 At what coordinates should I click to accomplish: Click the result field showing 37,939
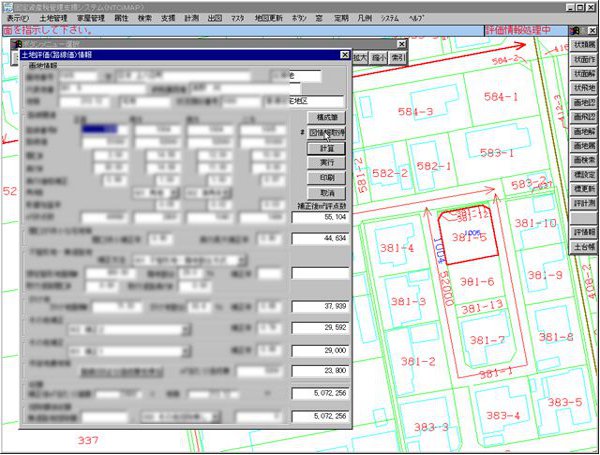[x=320, y=306]
